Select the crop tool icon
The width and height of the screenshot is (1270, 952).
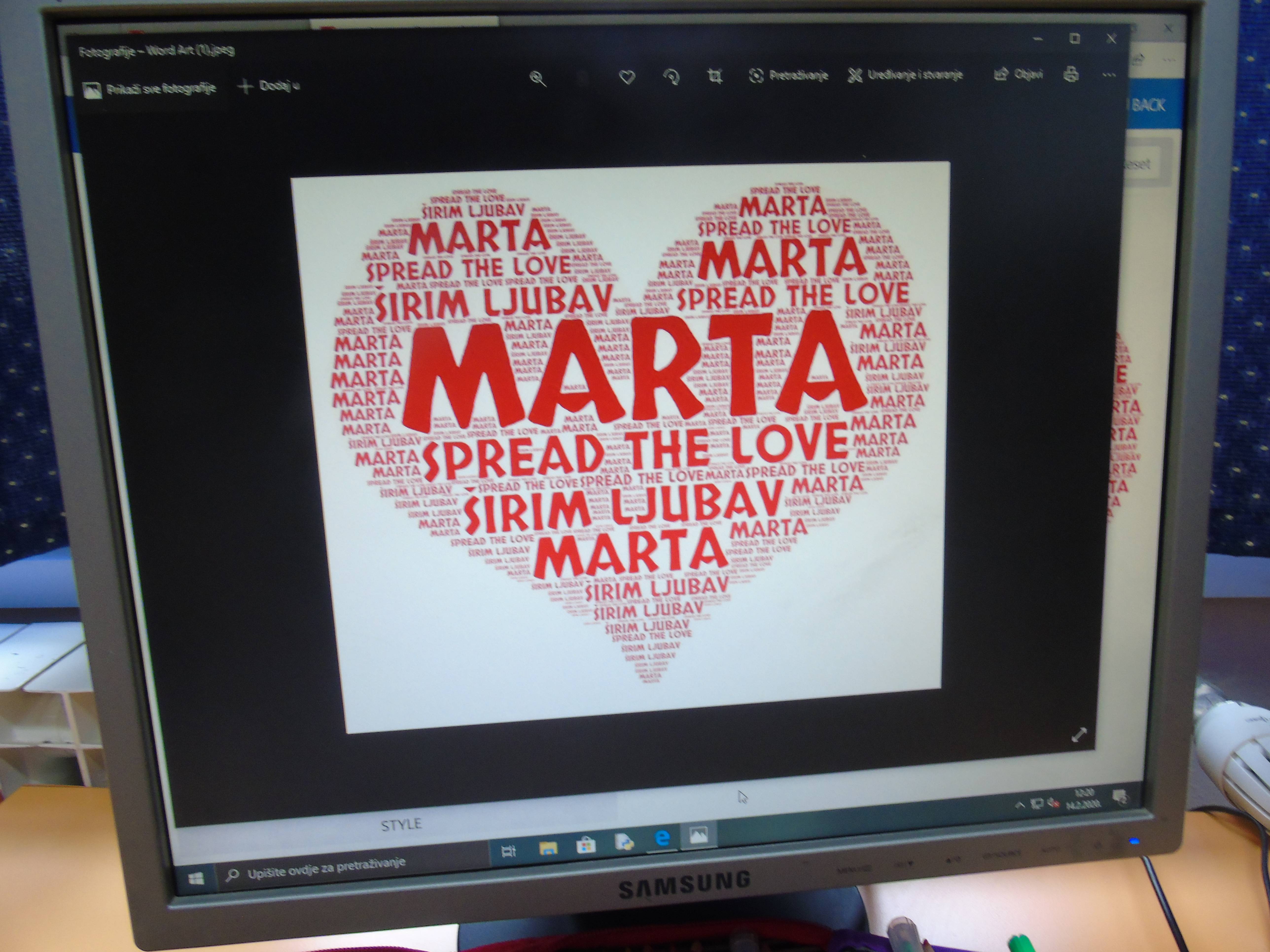click(x=715, y=76)
